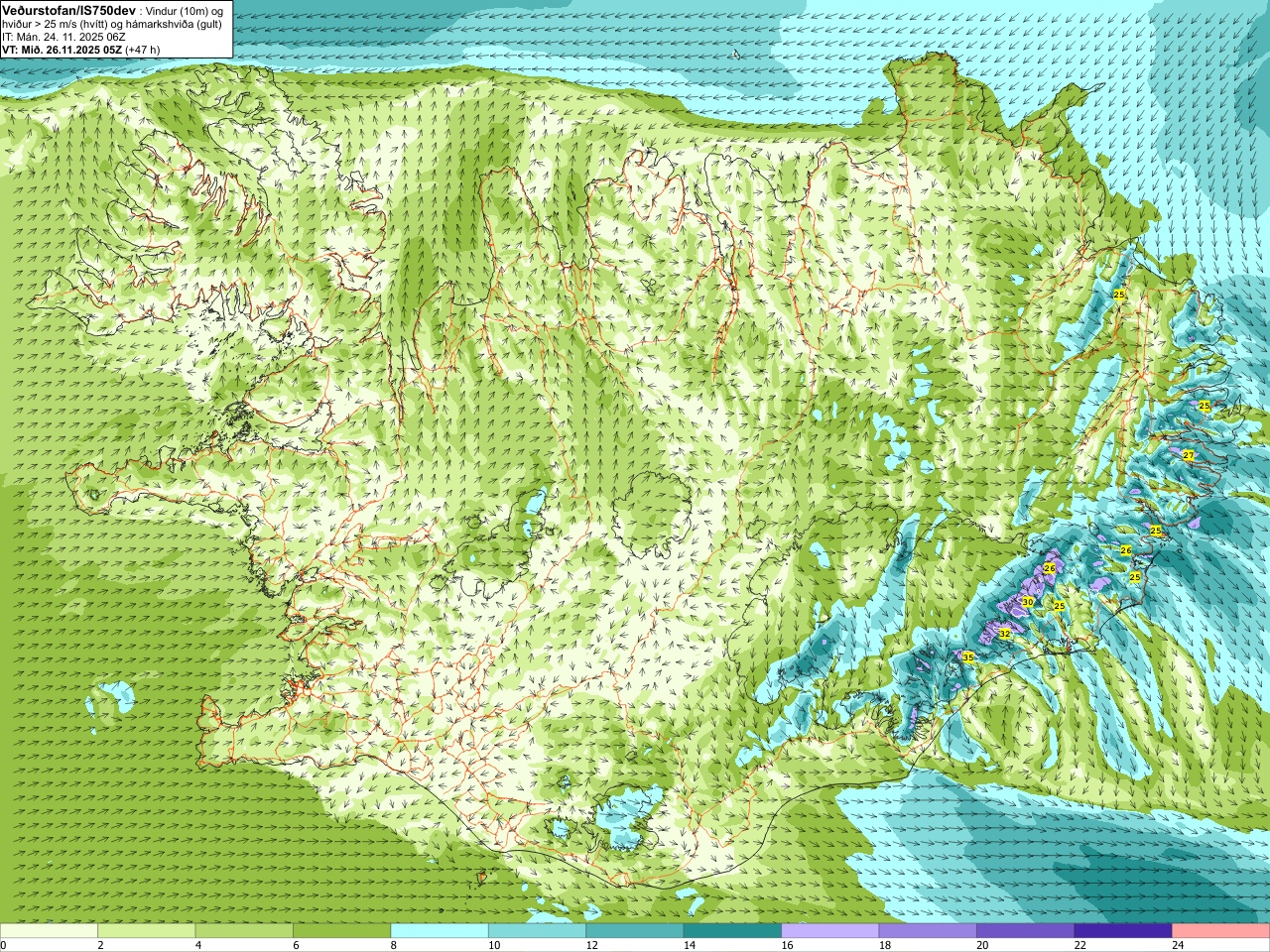
Task: Click the light yellow-green 2–4 m/s legend swatch
Action: (146, 930)
